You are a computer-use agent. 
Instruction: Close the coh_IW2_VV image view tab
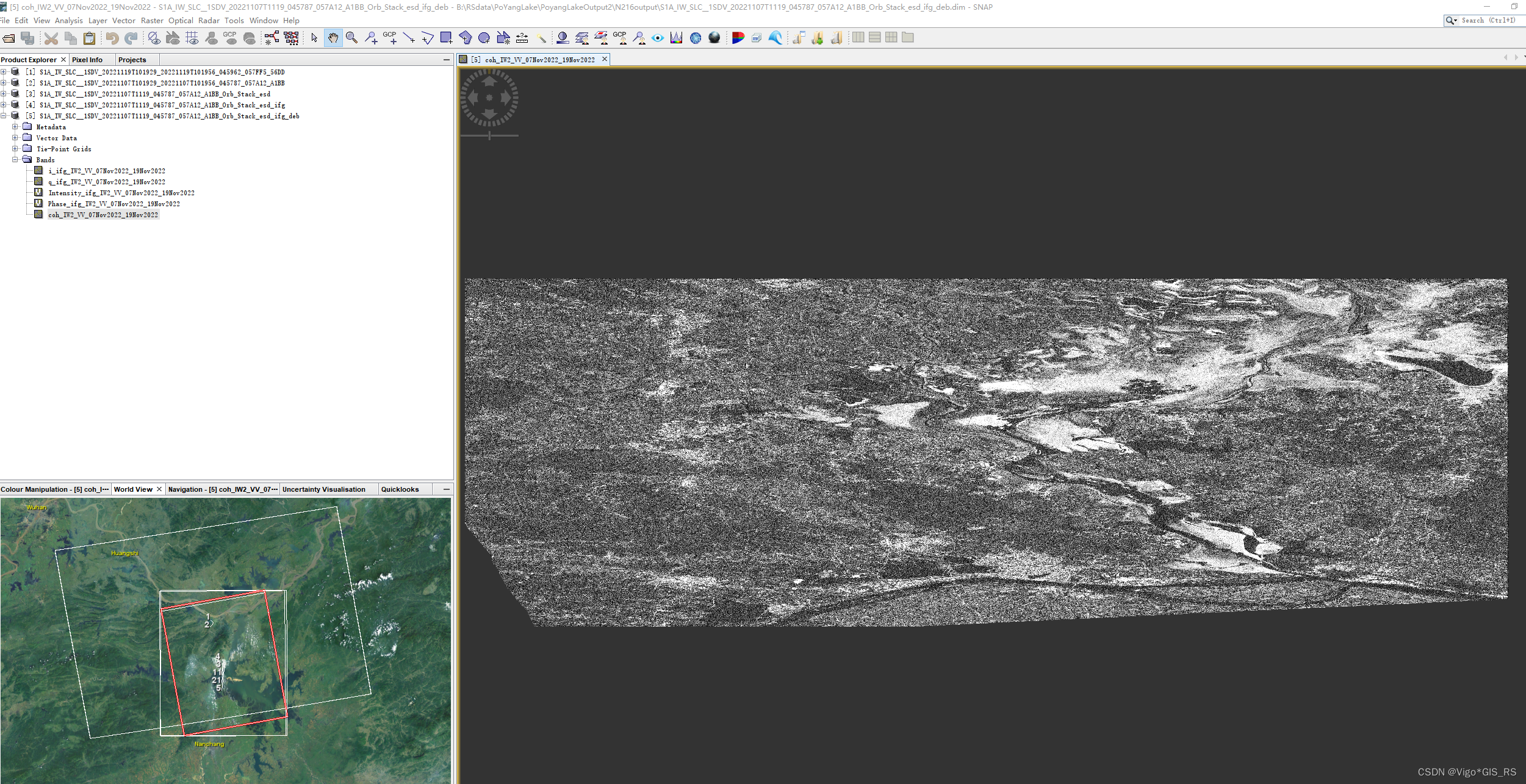[605, 59]
